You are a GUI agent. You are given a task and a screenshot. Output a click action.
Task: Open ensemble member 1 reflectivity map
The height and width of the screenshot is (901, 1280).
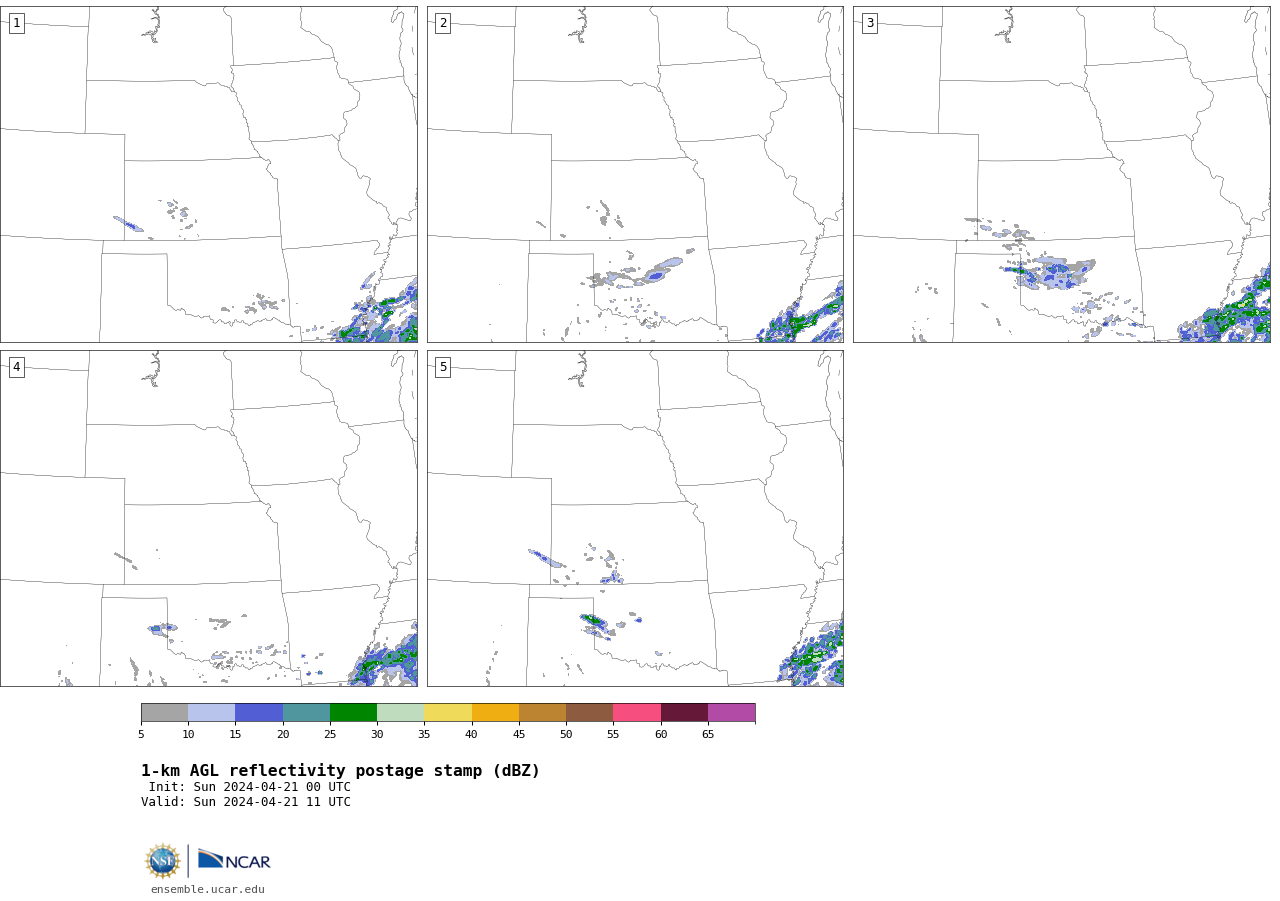[x=208, y=174]
